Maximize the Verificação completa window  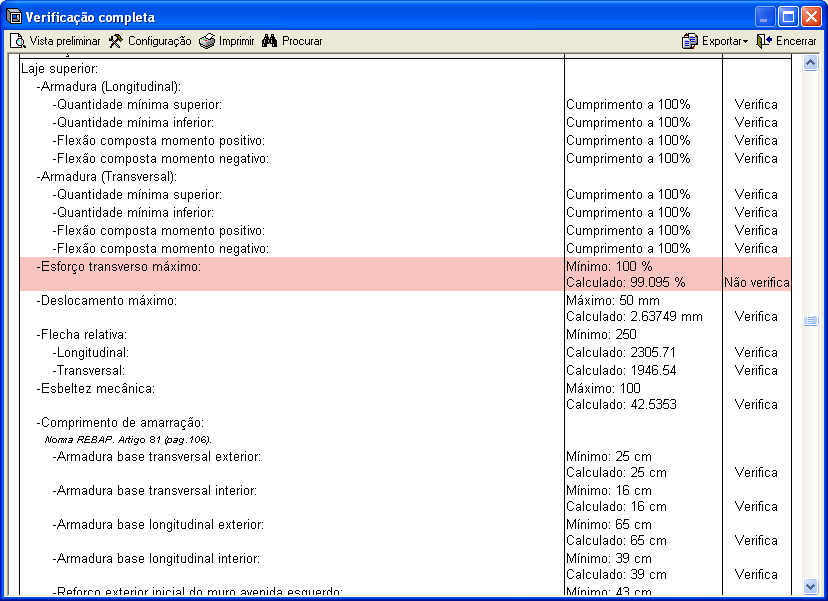point(787,17)
